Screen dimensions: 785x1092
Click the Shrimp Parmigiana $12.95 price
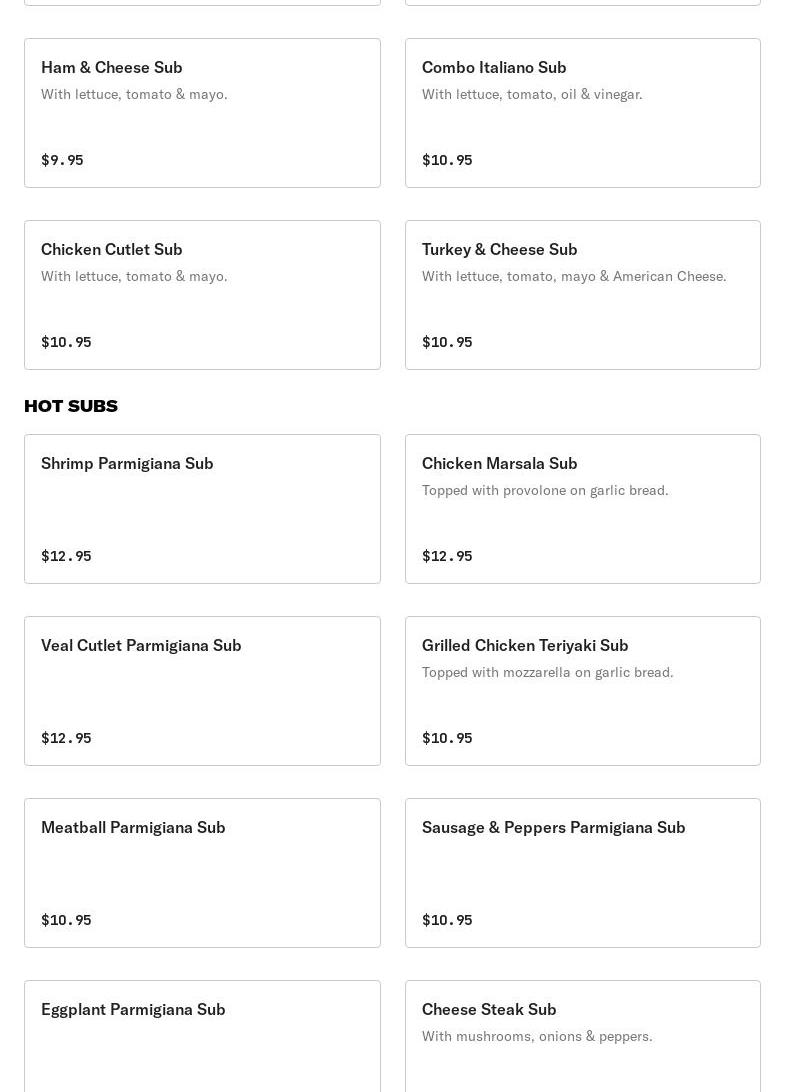[x=66, y=556]
